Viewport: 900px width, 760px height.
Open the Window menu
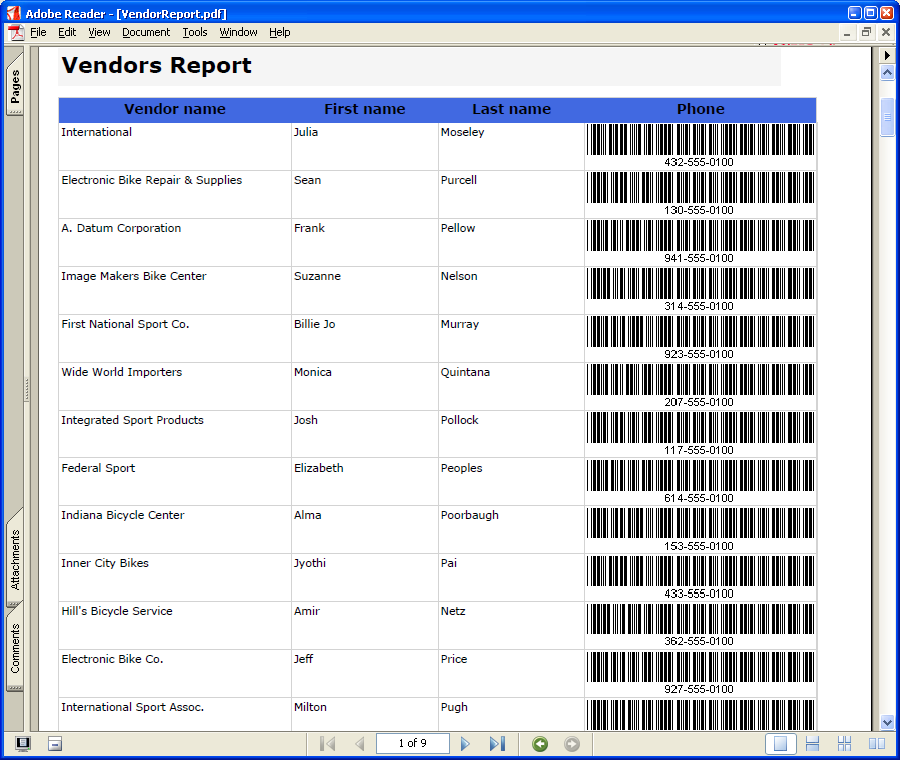click(238, 32)
